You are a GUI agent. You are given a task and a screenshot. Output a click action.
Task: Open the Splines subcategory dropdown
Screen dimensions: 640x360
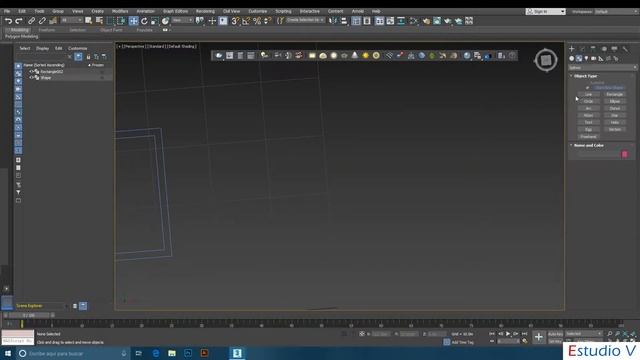coord(602,67)
